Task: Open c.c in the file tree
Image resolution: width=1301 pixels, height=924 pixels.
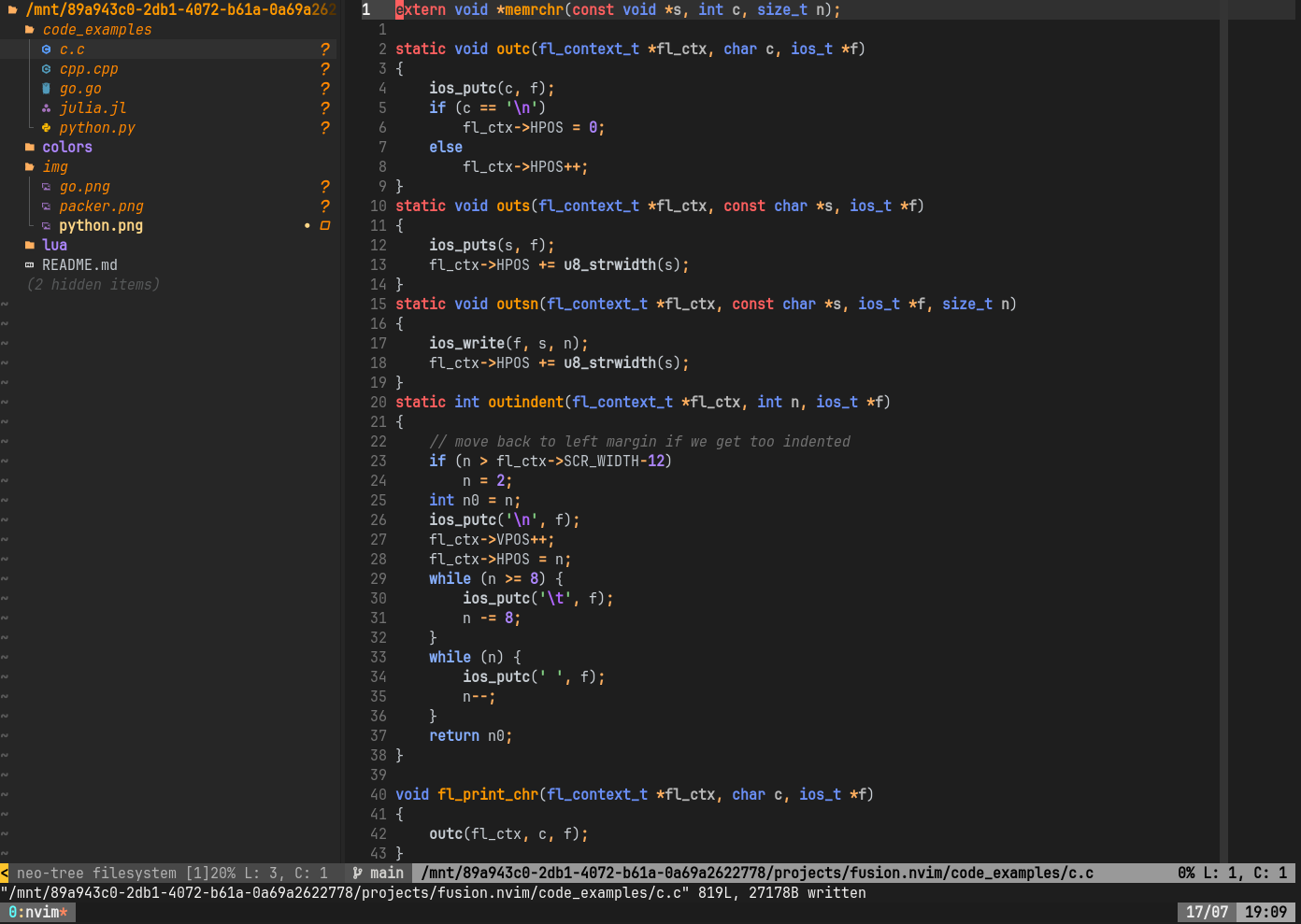Action: 72,50
